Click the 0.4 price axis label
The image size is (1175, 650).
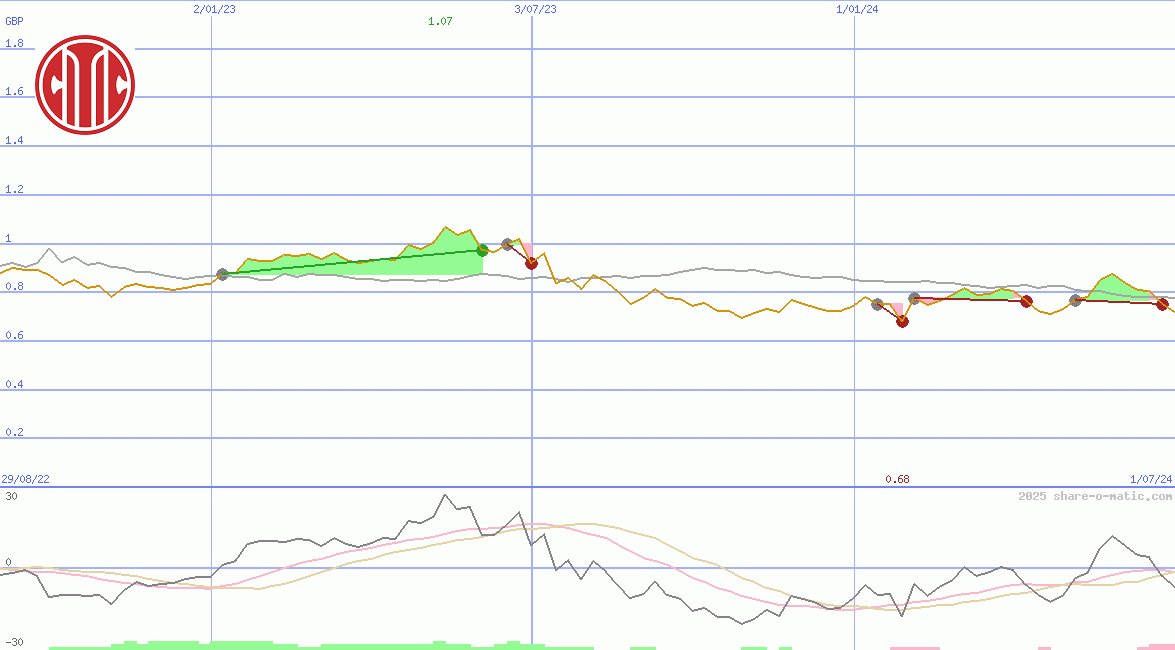pyautogui.click(x=14, y=384)
